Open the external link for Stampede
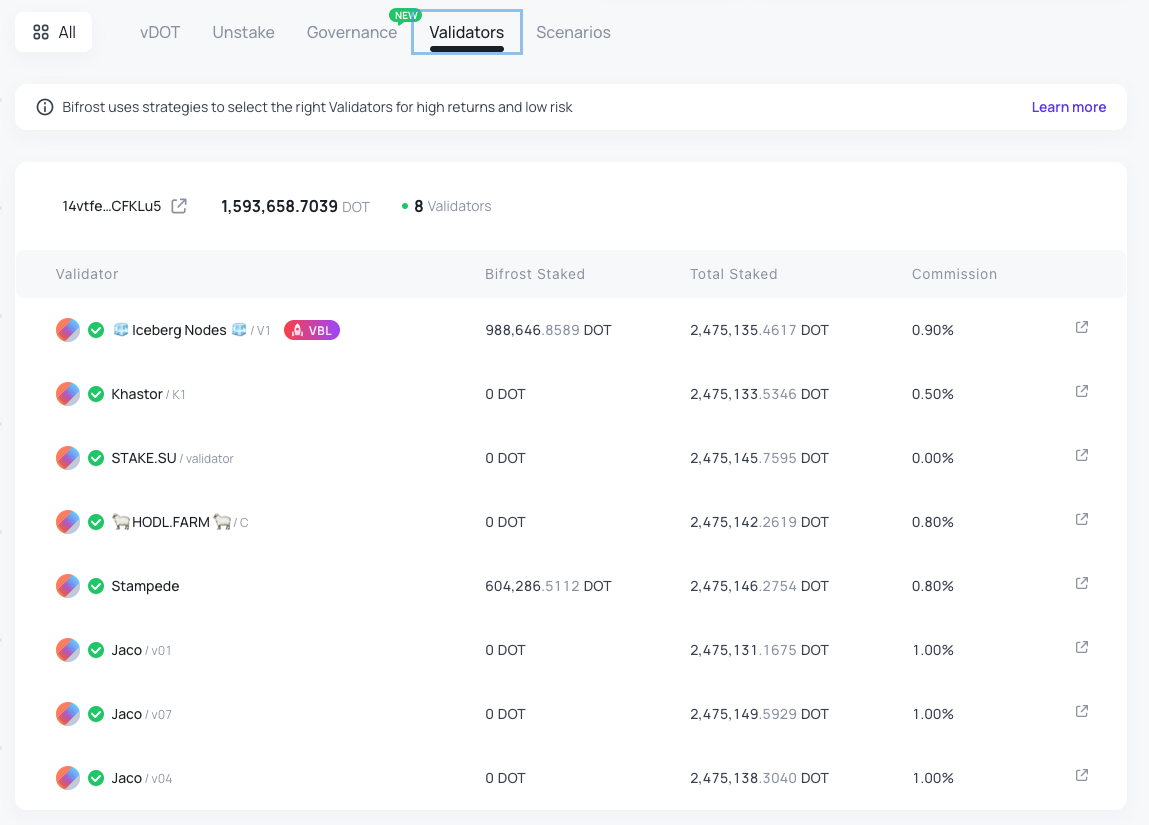 [1082, 583]
